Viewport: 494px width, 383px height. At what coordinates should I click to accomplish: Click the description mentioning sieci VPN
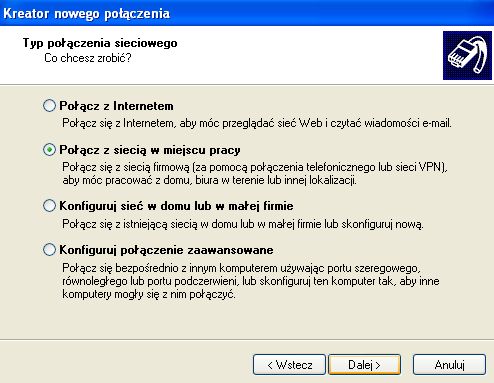coord(255,174)
